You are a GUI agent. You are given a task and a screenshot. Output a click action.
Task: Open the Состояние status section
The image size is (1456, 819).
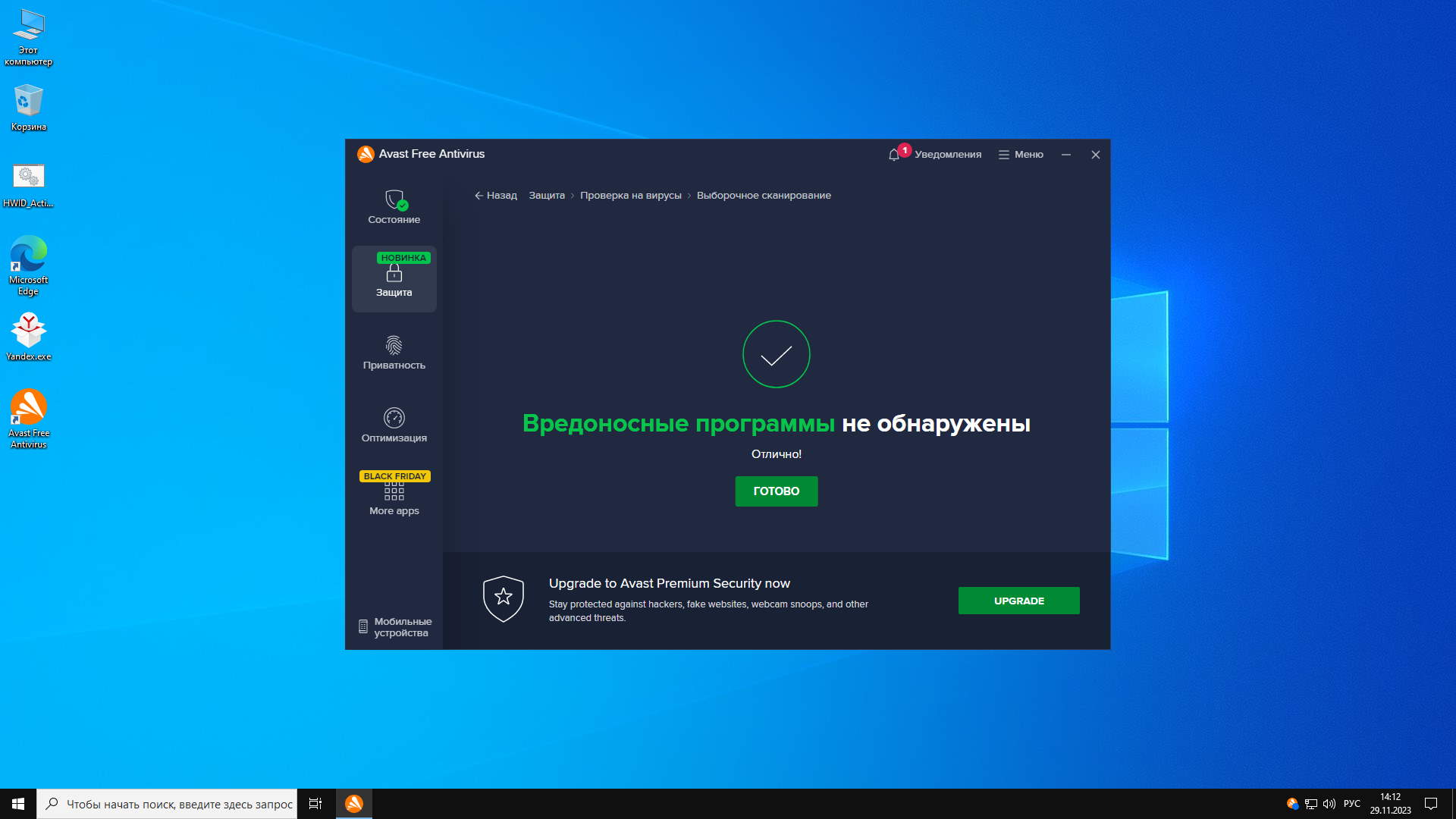click(394, 207)
